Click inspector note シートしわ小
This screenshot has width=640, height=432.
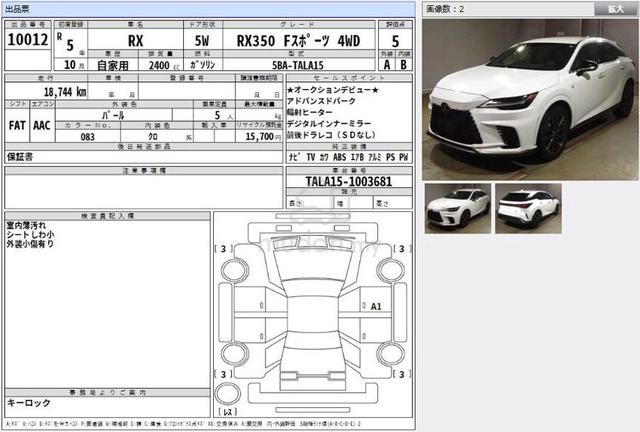tap(30, 235)
